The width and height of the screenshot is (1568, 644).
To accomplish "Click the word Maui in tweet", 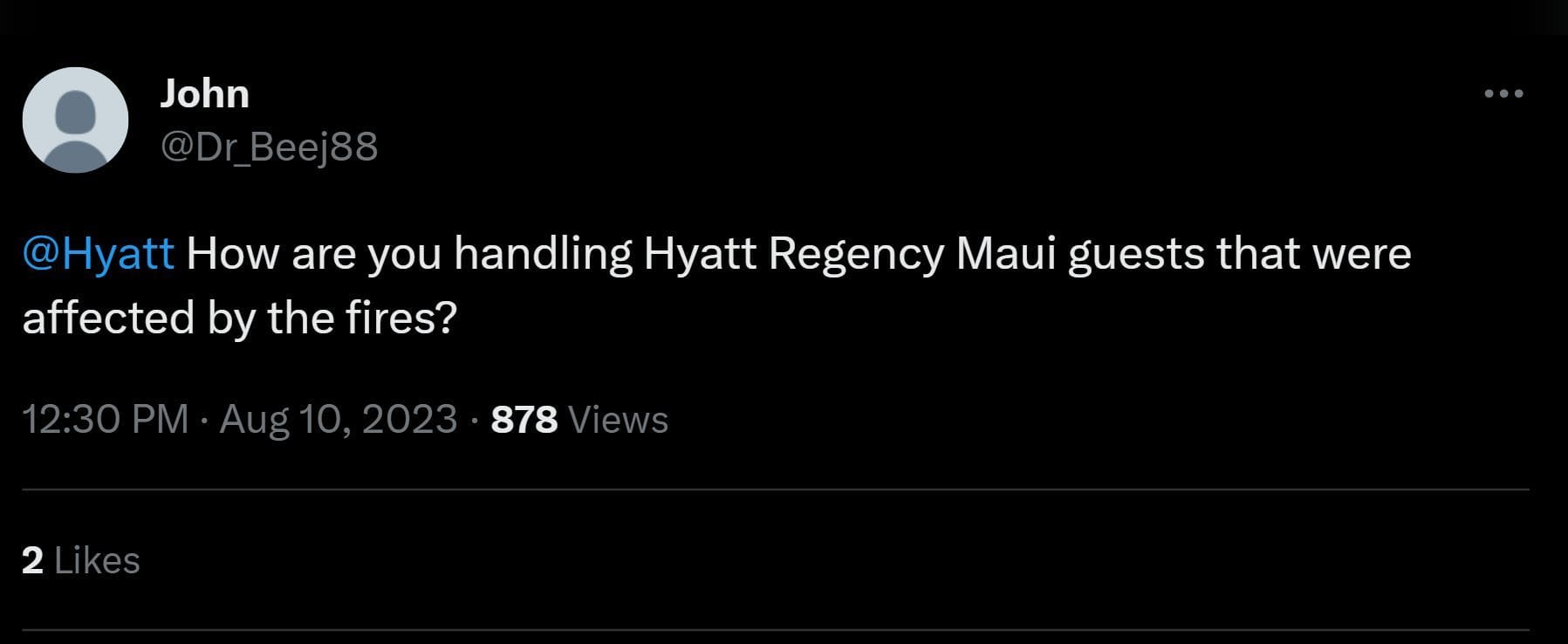I will [x=1005, y=255].
